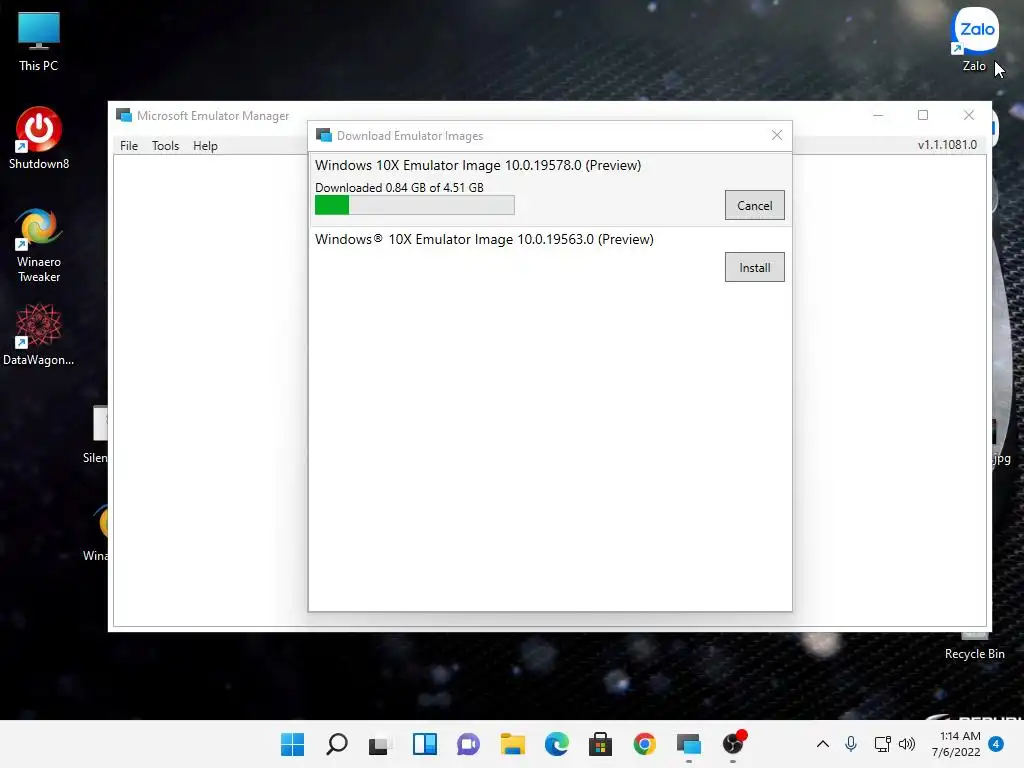Image resolution: width=1024 pixels, height=768 pixels.
Task: Select the Recycle Bin desktop icon
Action: click(x=974, y=645)
